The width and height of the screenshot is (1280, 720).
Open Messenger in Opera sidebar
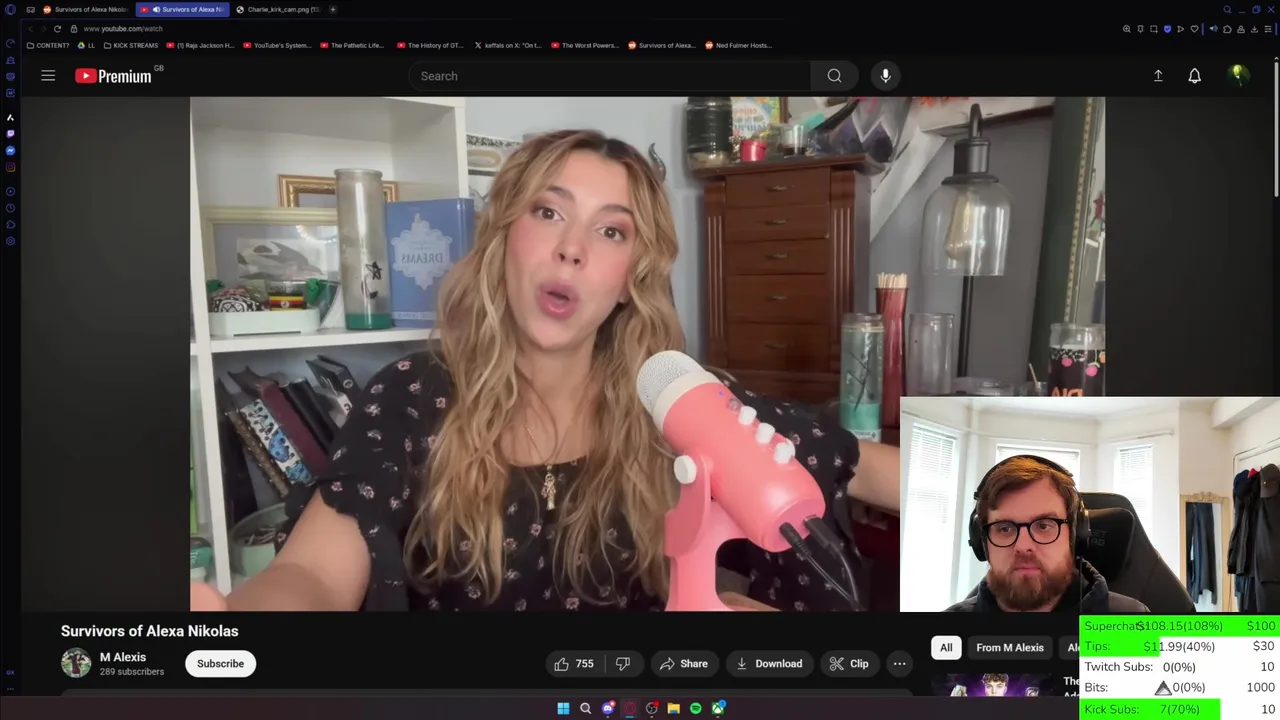coord(10,151)
